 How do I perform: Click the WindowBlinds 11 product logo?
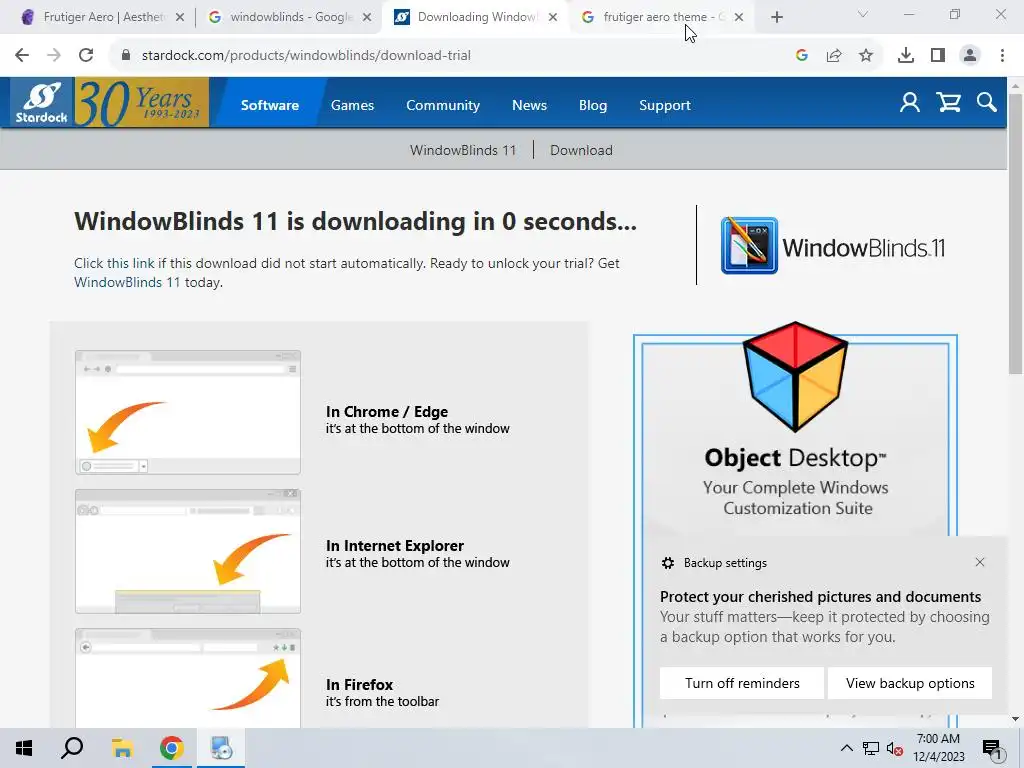tap(833, 246)
